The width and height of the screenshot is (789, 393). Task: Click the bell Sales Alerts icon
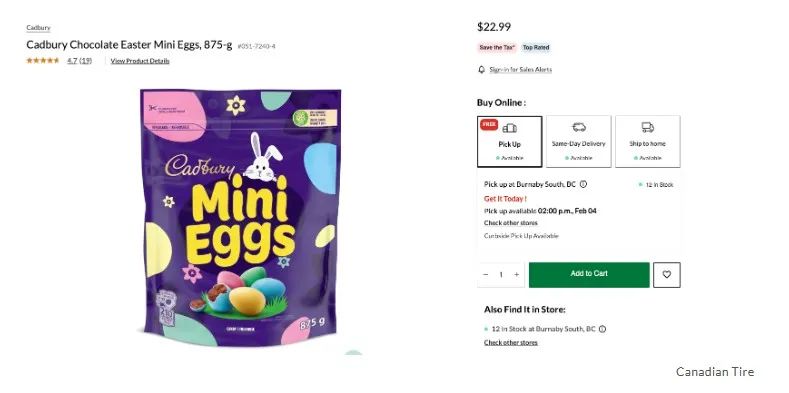pyautogui.click(x=482, y=69)
